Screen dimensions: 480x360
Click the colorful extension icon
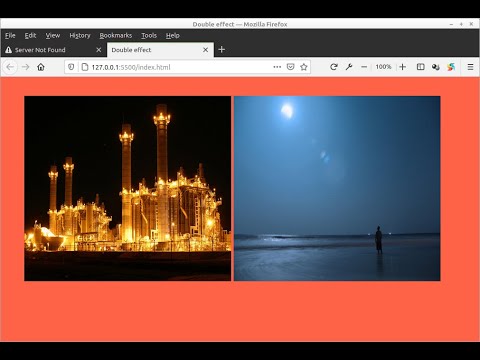451,67
